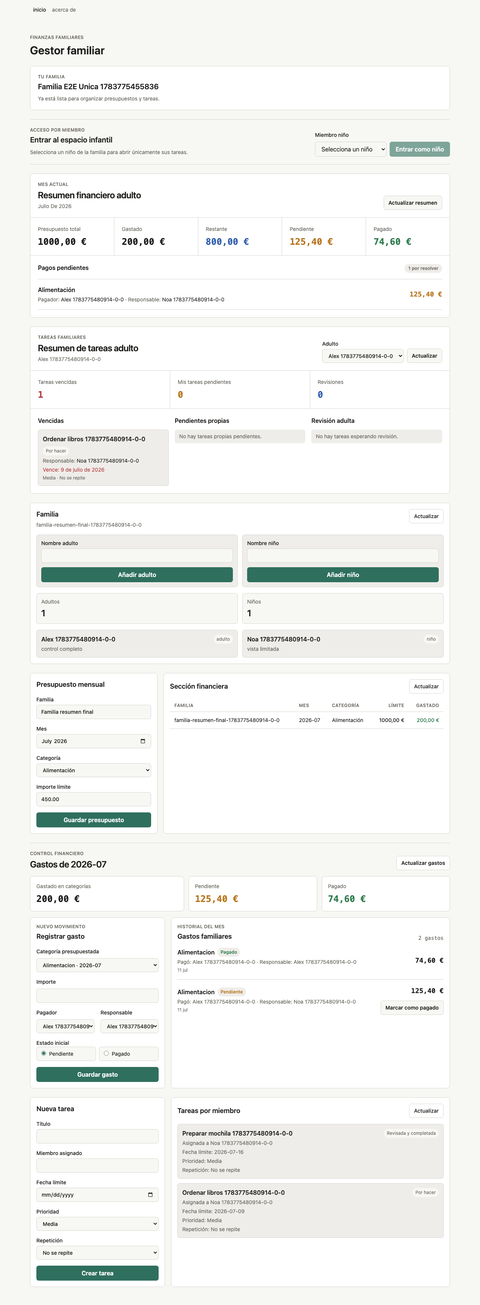Click Actualizar in Sección financiera

[x=426, y=687]
